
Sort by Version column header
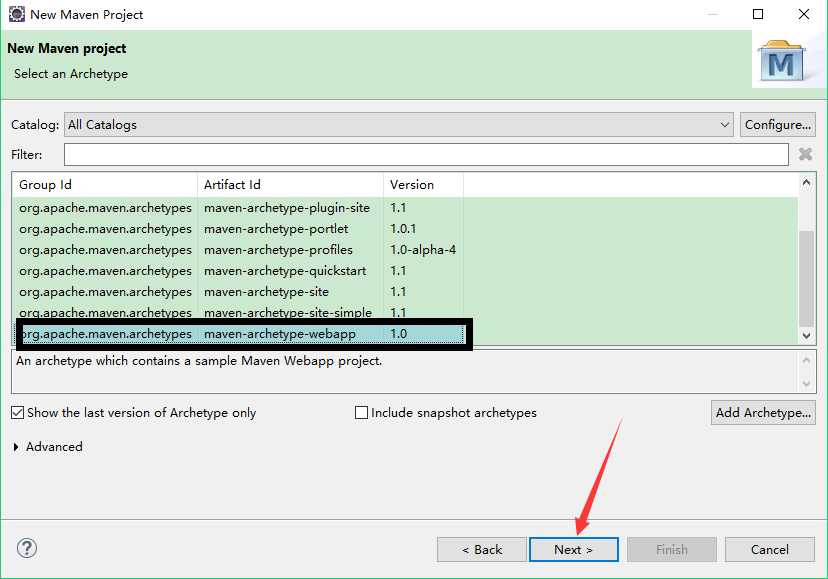tap(424, 184)
